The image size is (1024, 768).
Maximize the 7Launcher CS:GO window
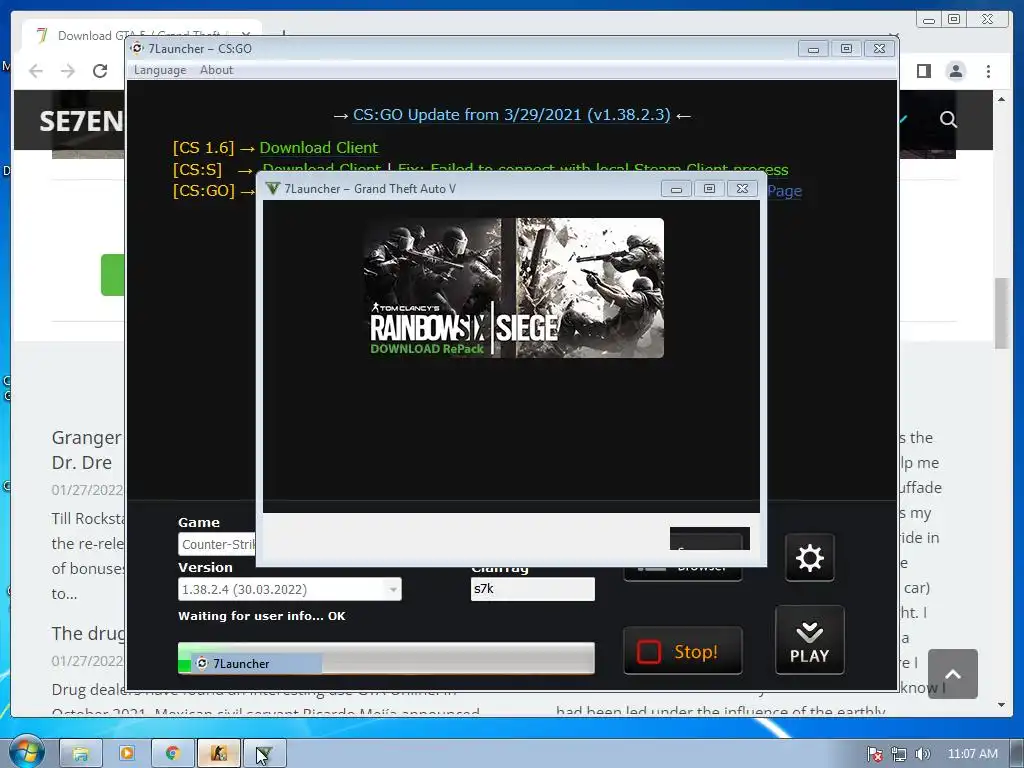point(846,49)
